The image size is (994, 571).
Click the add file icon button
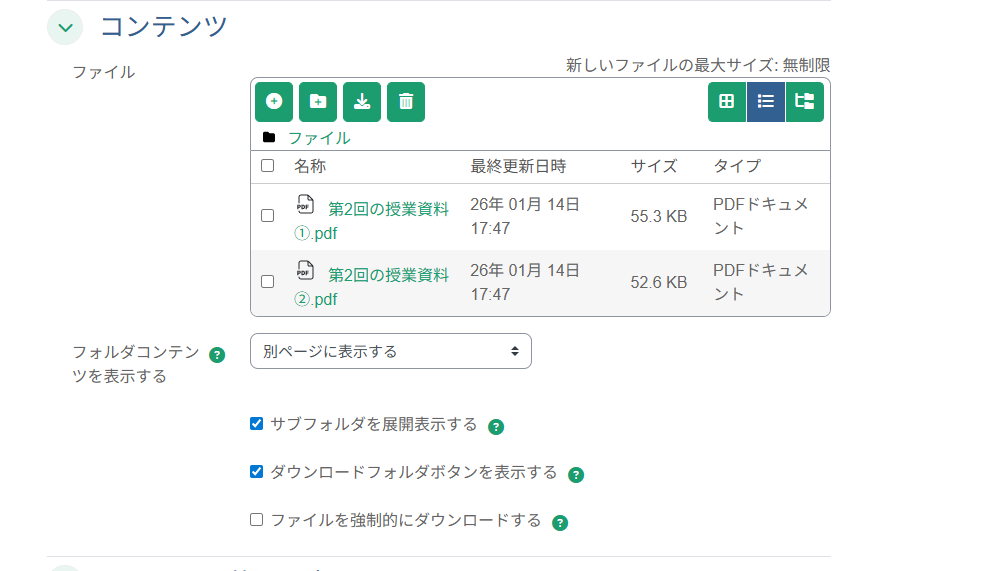tap(274, 102)
